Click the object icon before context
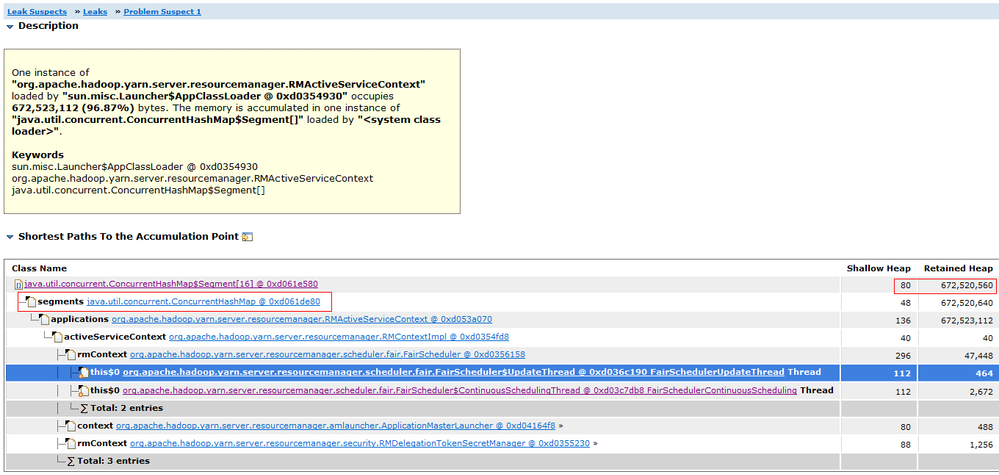Viewport: 999px width, 475px height. tap(69, 426)
